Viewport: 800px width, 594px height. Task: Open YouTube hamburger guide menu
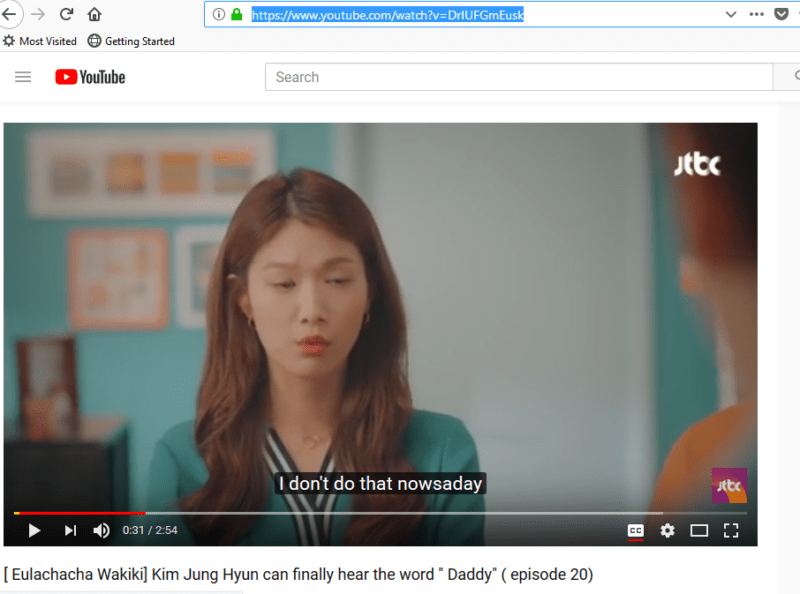coord(23,77)
